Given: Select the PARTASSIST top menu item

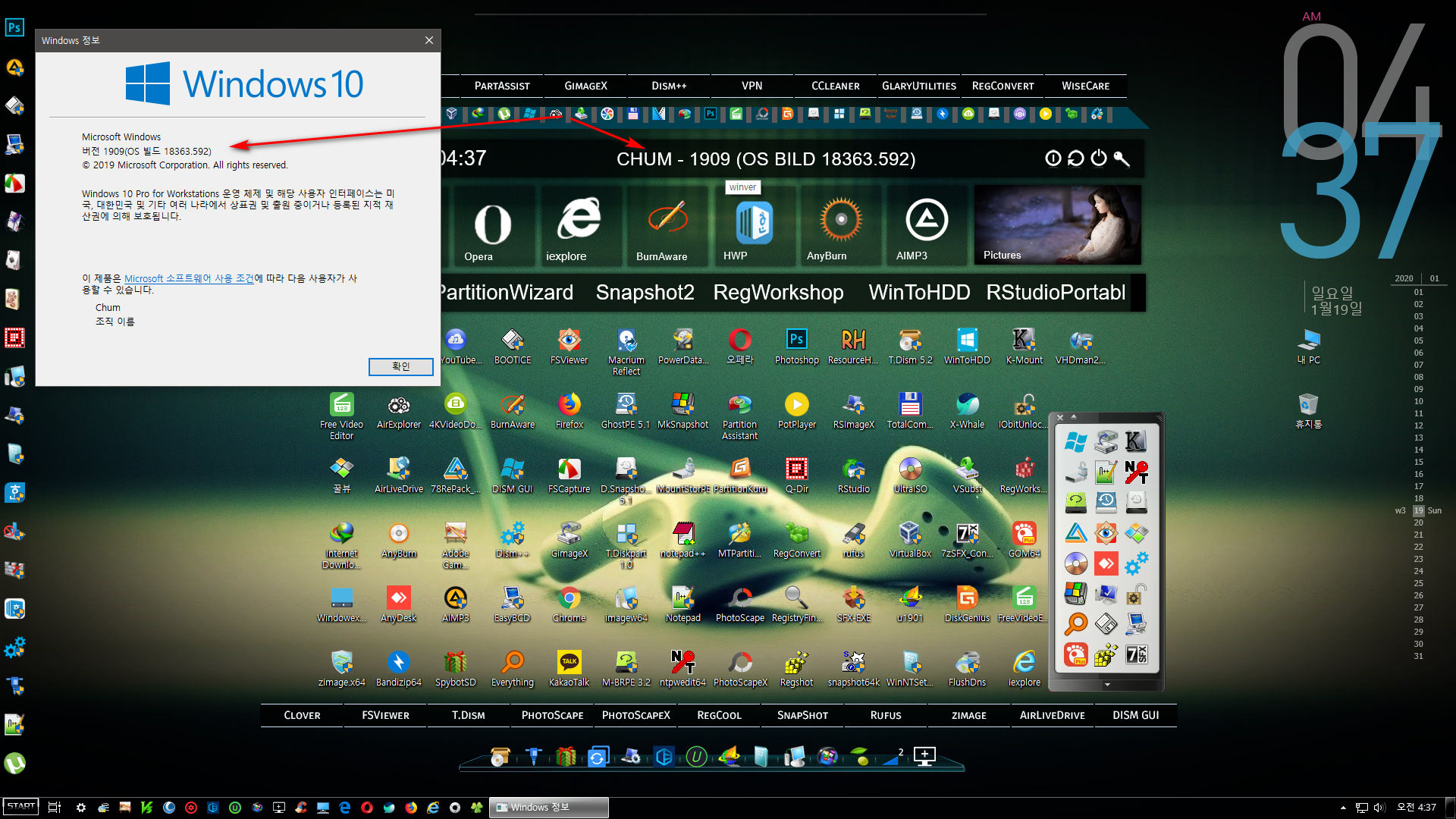Looking at the screenshot, I should click(502, 86).
